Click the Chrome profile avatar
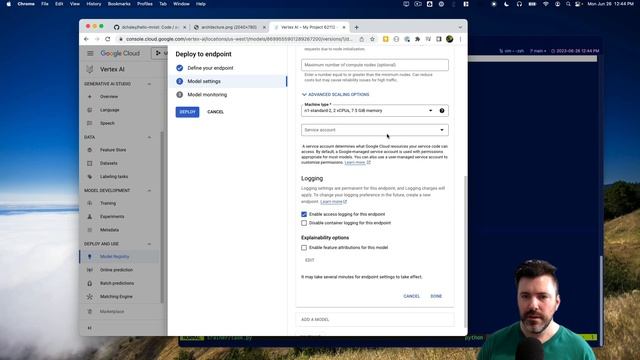640x360 pixels. (x=449, y=39)
